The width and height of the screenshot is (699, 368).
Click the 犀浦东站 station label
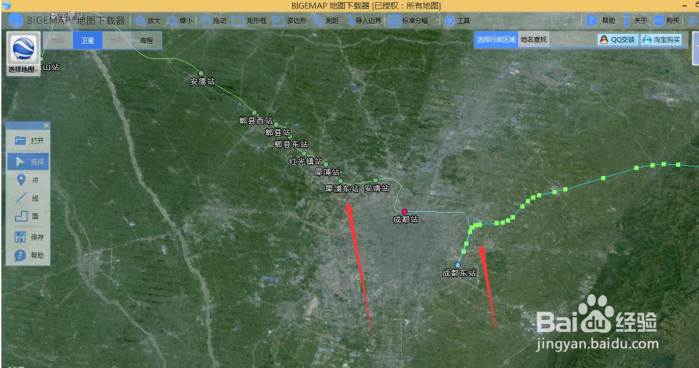tap(342, 189)
